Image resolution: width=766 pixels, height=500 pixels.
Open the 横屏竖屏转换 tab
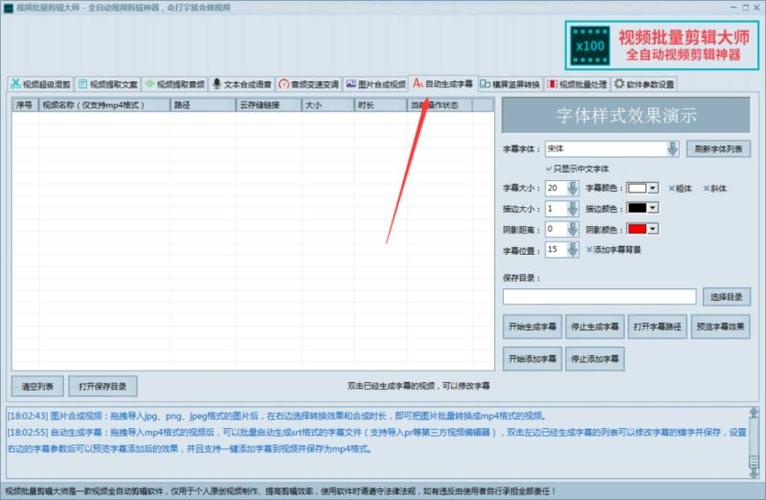pos(510,84)
